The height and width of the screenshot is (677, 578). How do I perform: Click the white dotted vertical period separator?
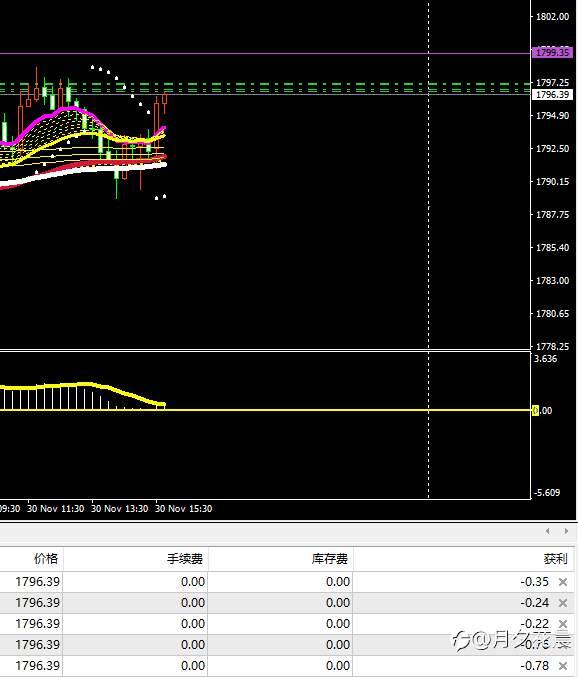tap(429, 250)
